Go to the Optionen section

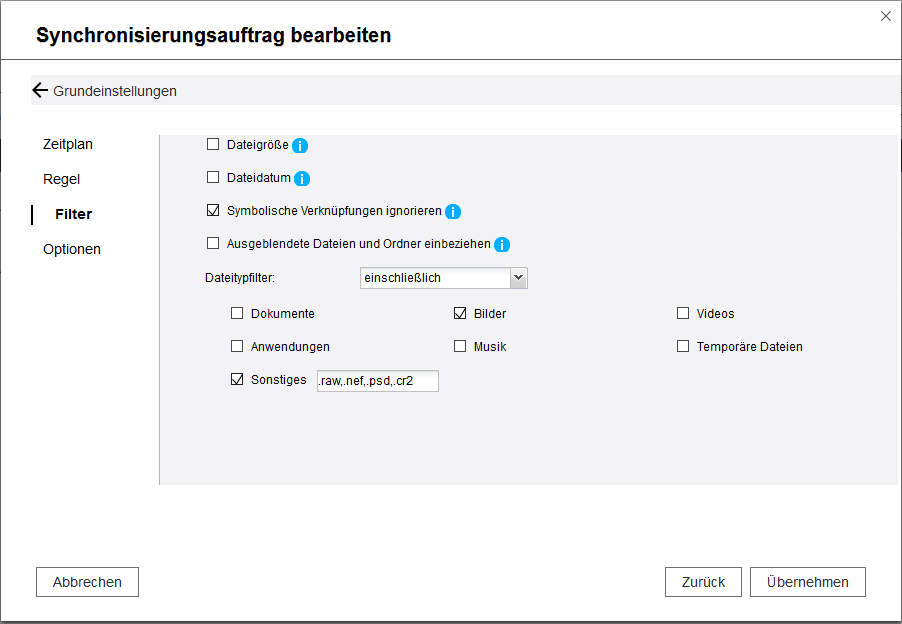[72, 249]
